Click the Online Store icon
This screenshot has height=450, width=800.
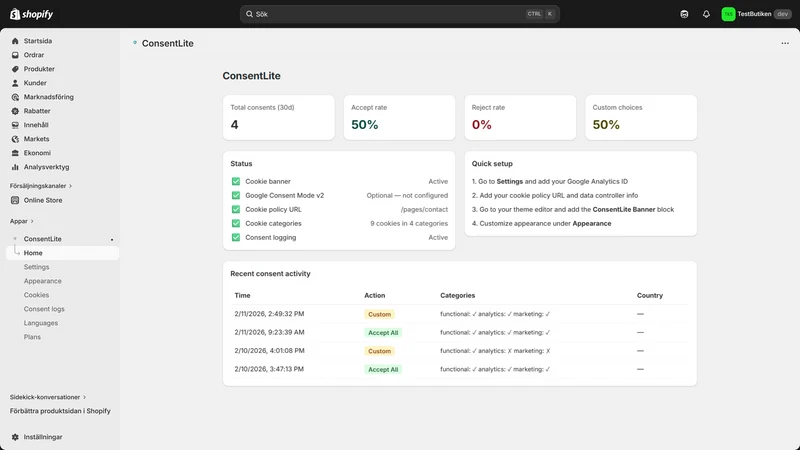pyautogui.click(x=15, y=200)
